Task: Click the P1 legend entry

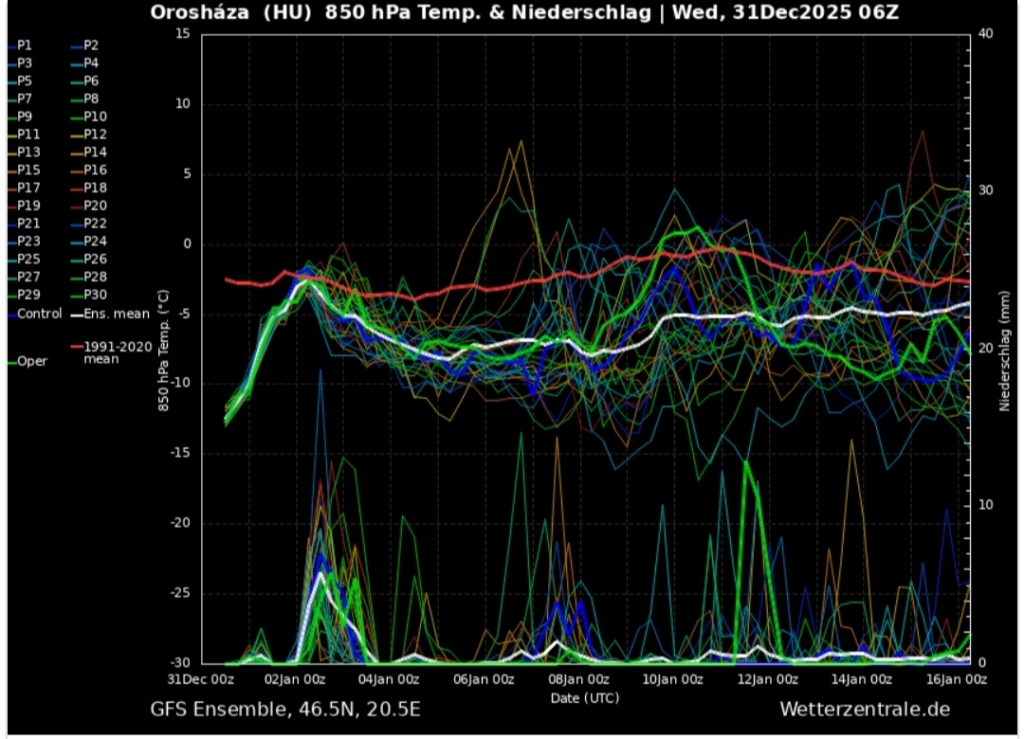Action: coord(24,45)
